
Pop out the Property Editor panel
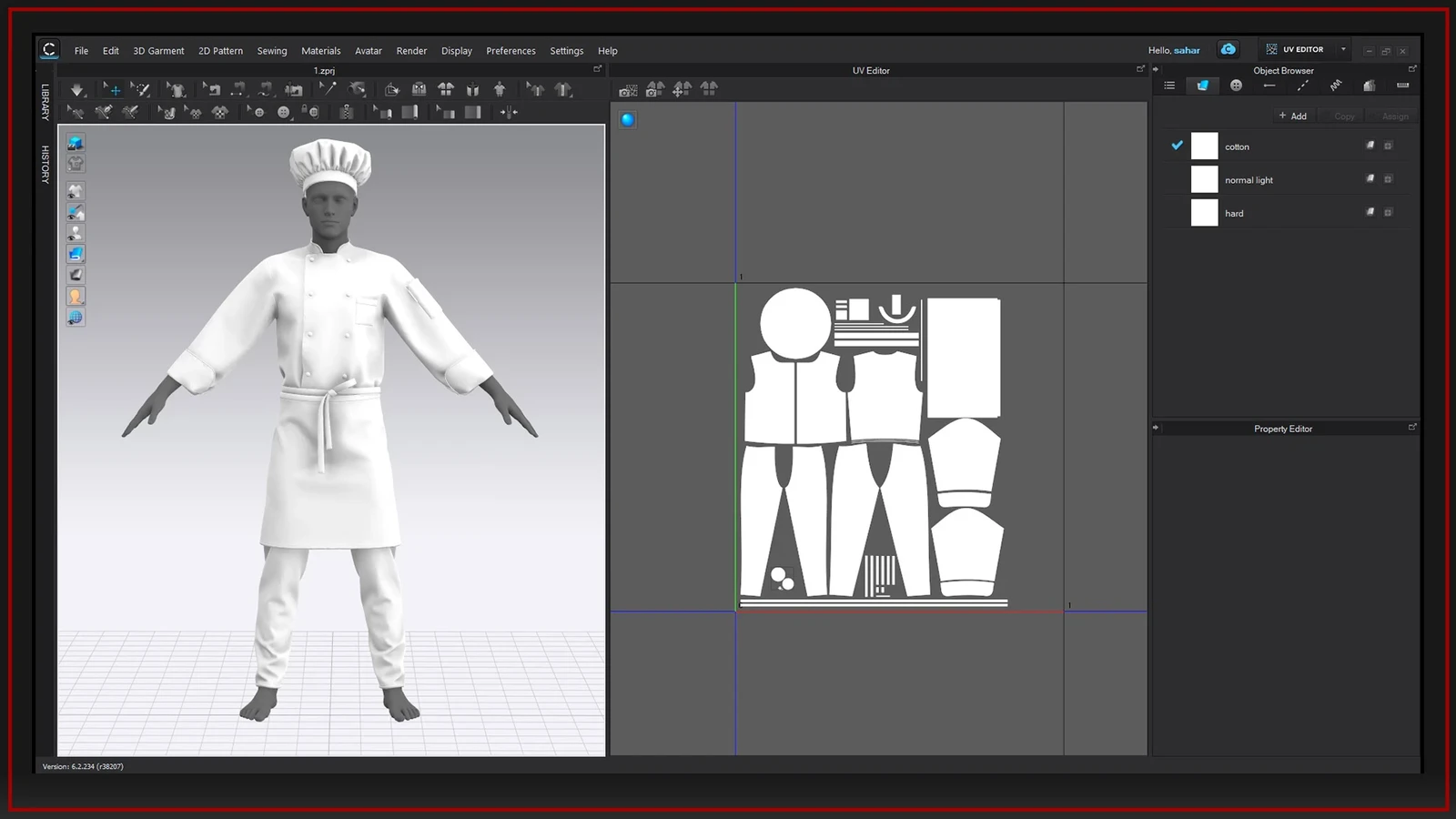point(1412,427)
